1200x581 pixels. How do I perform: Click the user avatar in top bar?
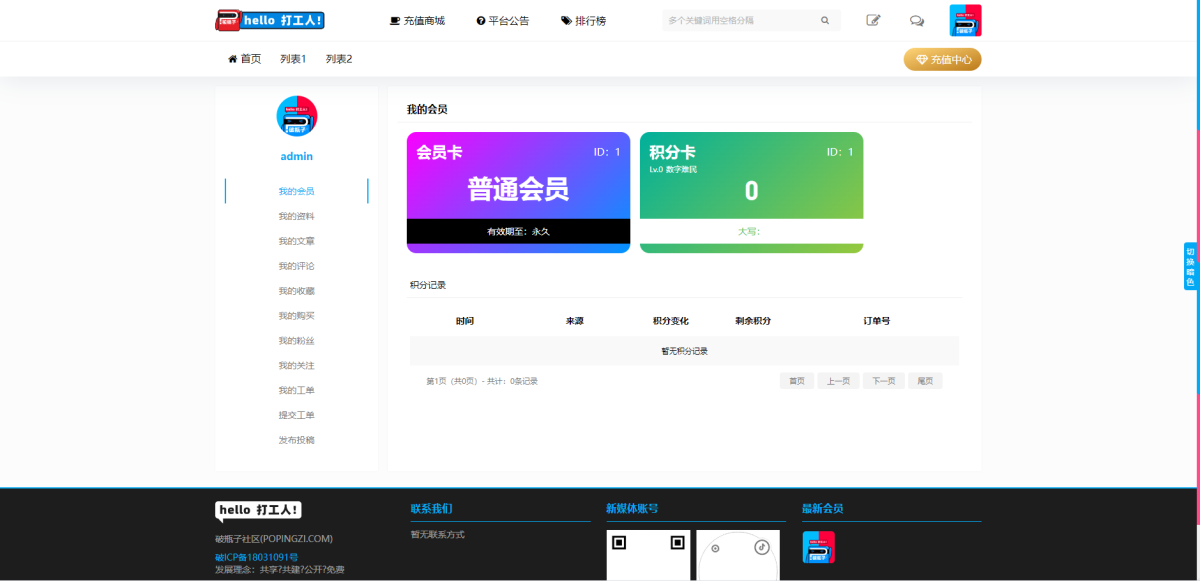coord(965,20)
